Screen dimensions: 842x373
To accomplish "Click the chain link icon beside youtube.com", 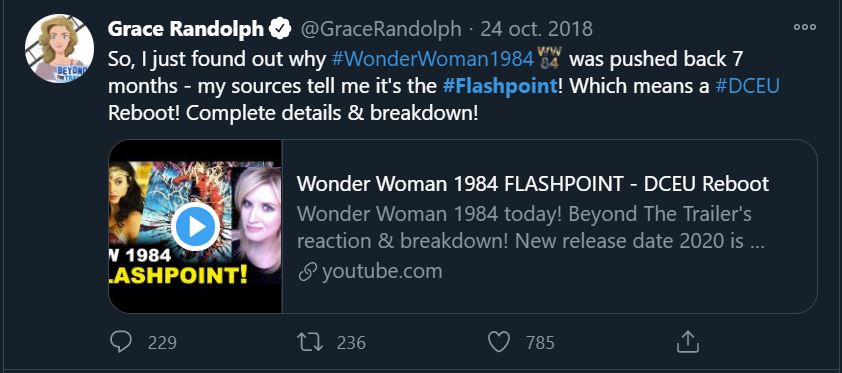I will click(x=308, y=272).
